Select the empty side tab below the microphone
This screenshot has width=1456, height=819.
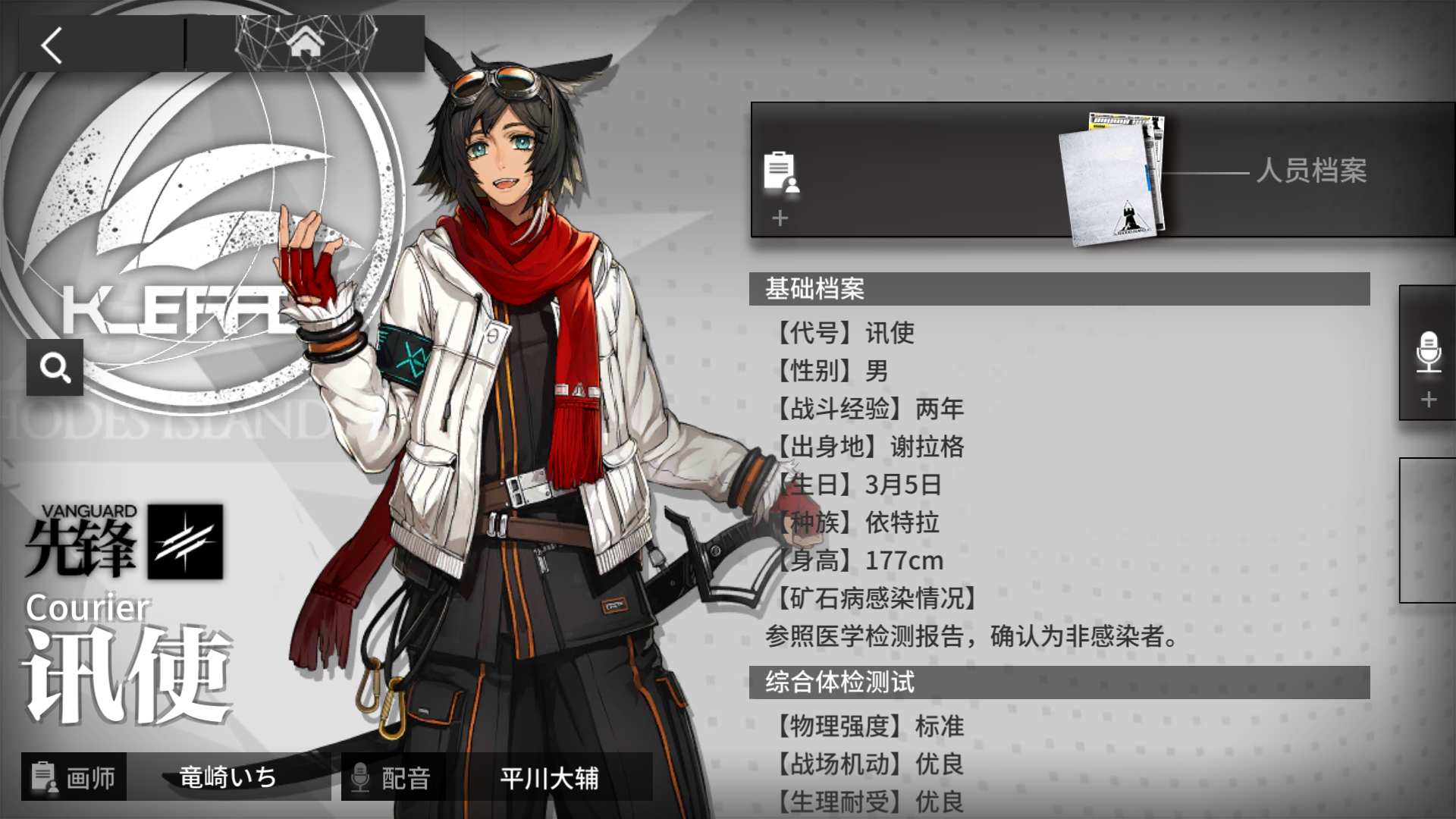click(x=1427, y=530)
